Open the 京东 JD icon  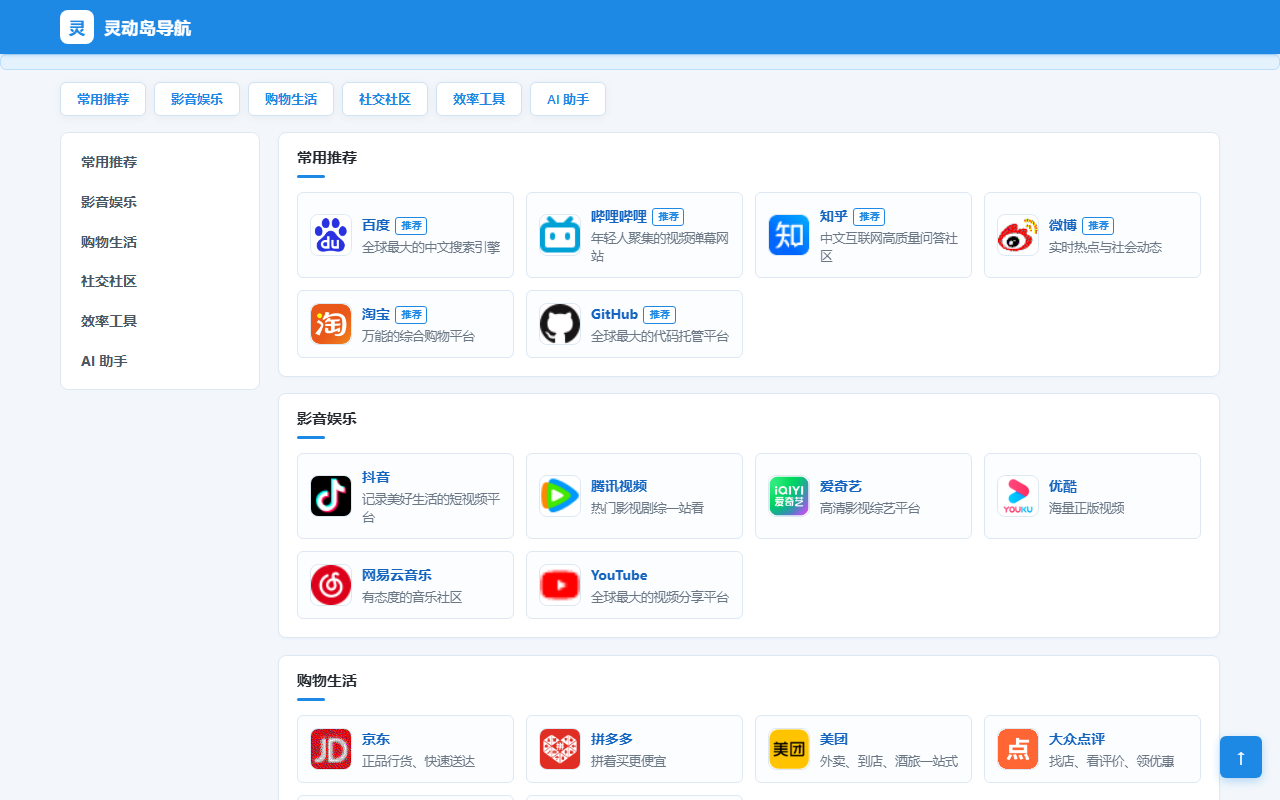pos(331,749)
